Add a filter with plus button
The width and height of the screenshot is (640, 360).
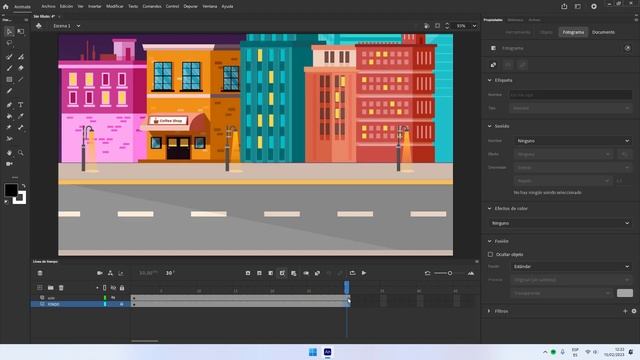pos(625,311)
